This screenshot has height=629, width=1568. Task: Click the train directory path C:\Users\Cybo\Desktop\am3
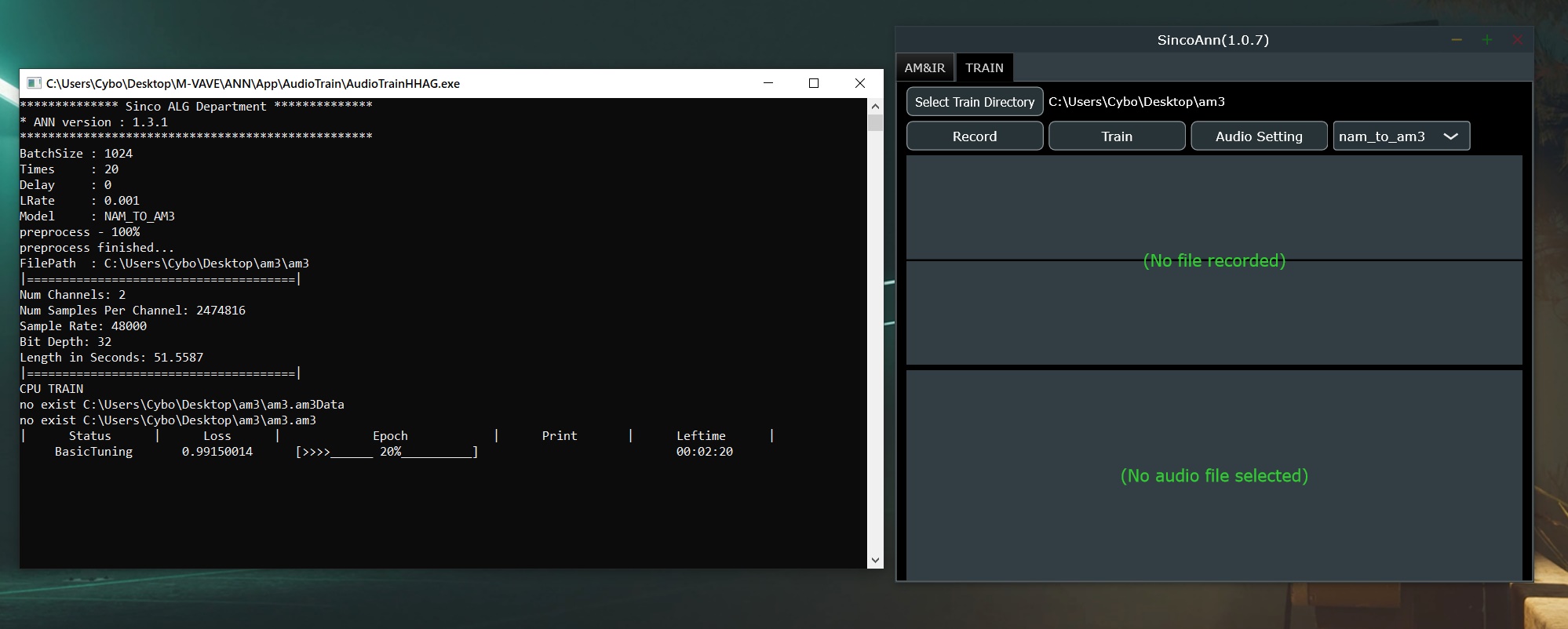tap(1136, 102)
